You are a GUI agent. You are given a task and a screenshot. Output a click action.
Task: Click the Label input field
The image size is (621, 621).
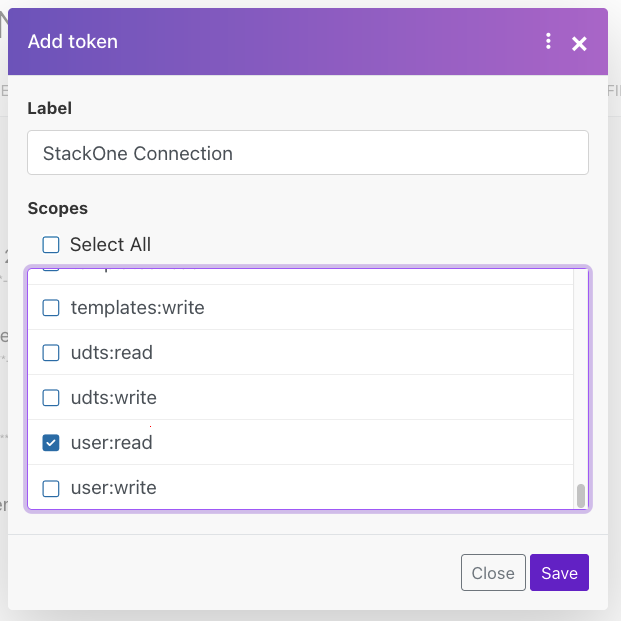tap(308, 152)
